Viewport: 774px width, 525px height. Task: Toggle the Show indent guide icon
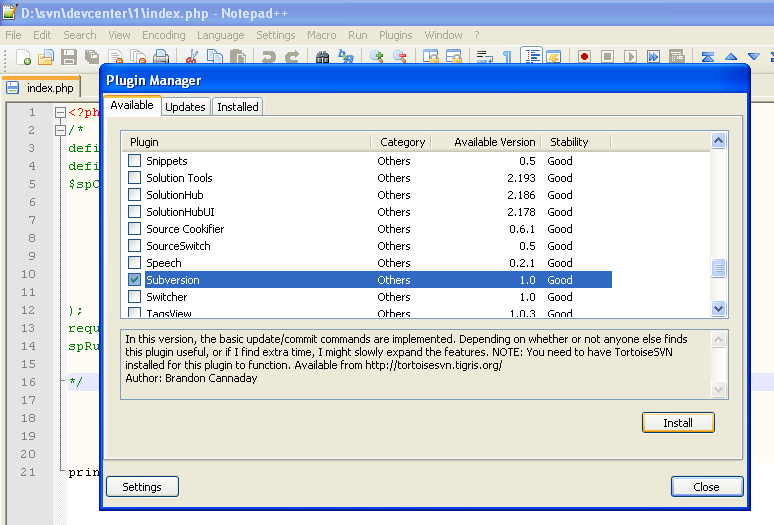click(531, 56)
